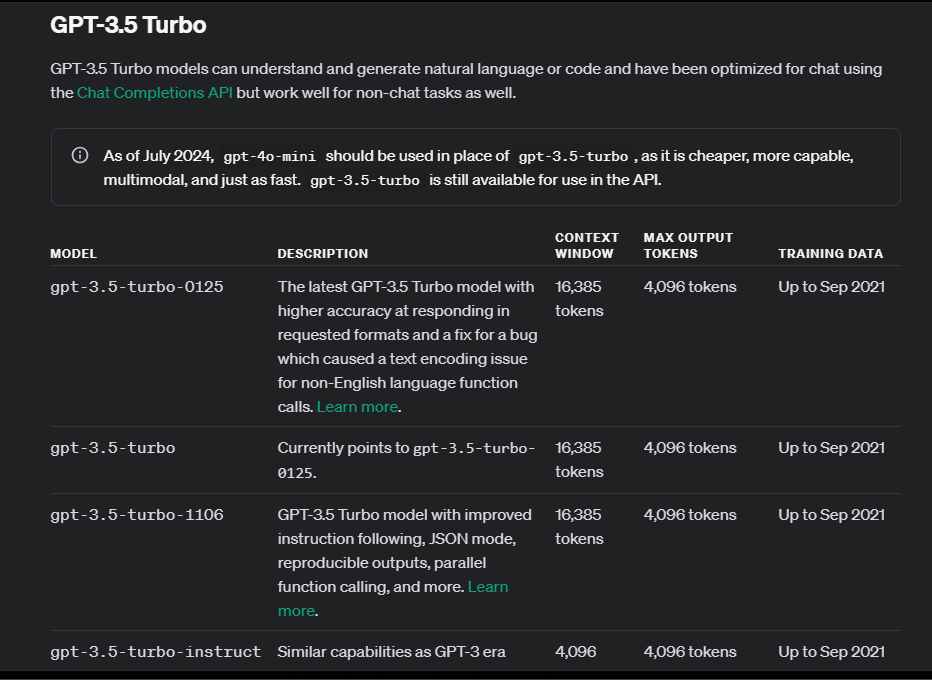Click the gpt-3.5-turbo code after 'in place of'
Viewport: 932px width, 680px height.
click(x=573, y=156)
